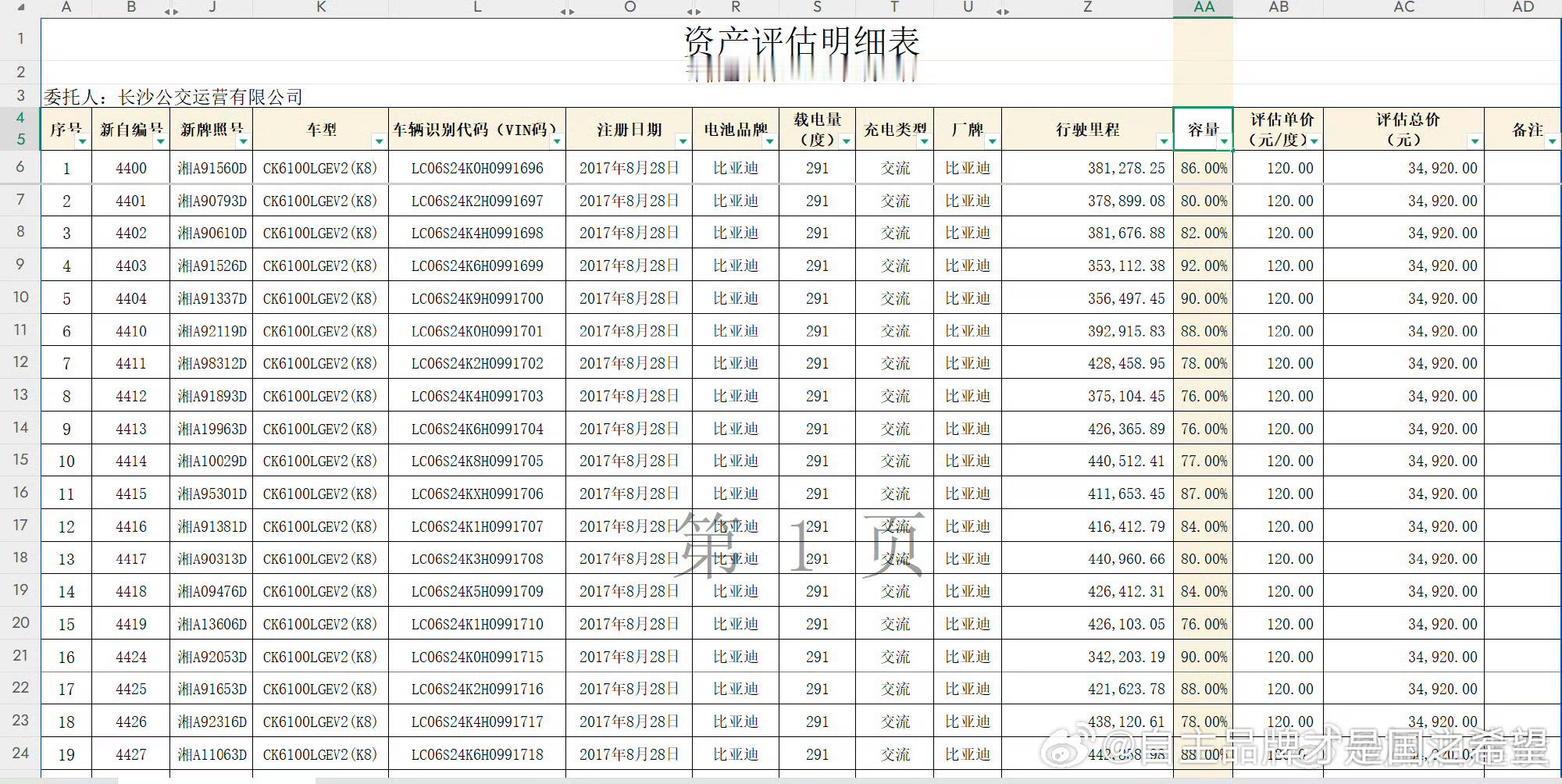Select row 12 header
Viewport: 1562px width, 784px height.
[20, 362]
